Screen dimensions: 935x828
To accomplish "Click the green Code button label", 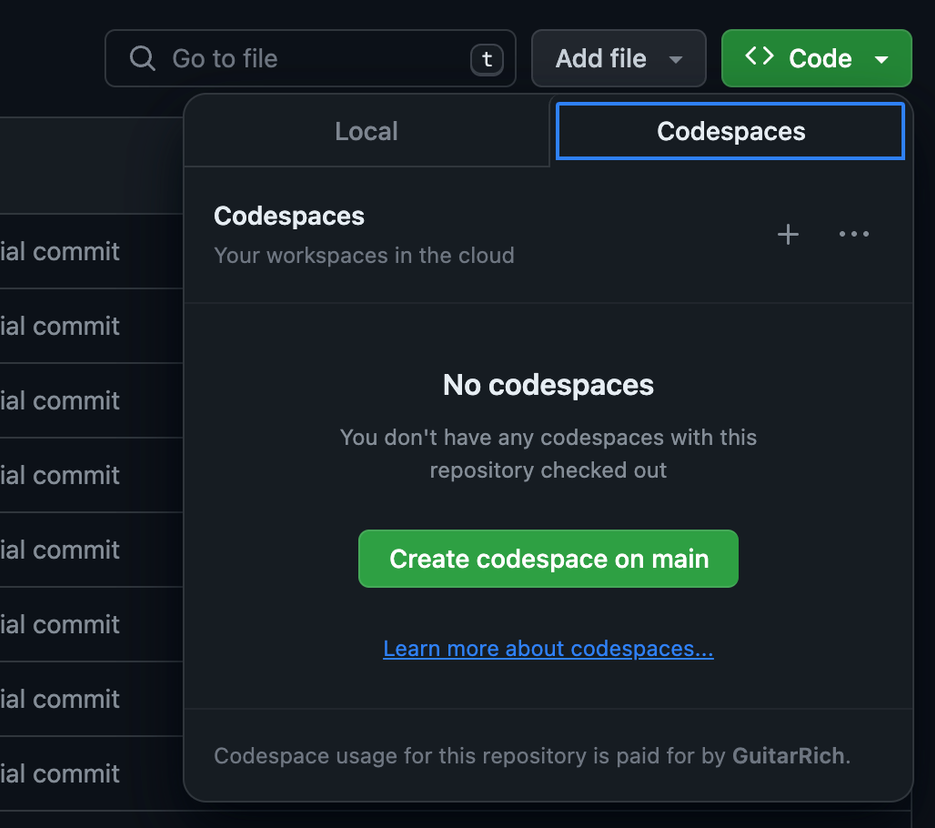I will (819, 59).
